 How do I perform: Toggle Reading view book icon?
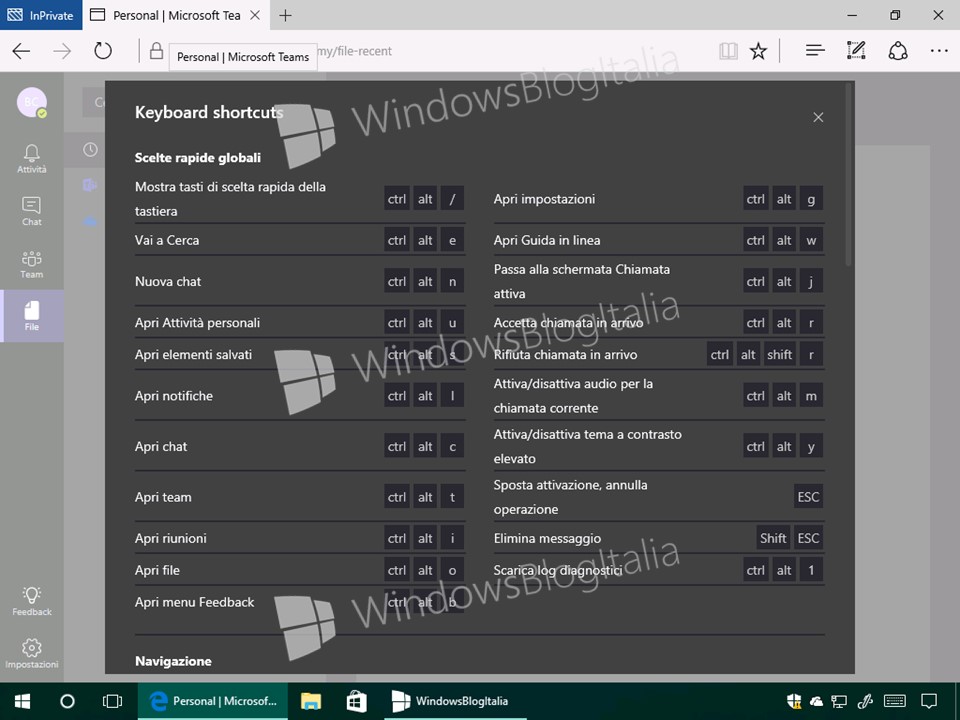point(728,51)
